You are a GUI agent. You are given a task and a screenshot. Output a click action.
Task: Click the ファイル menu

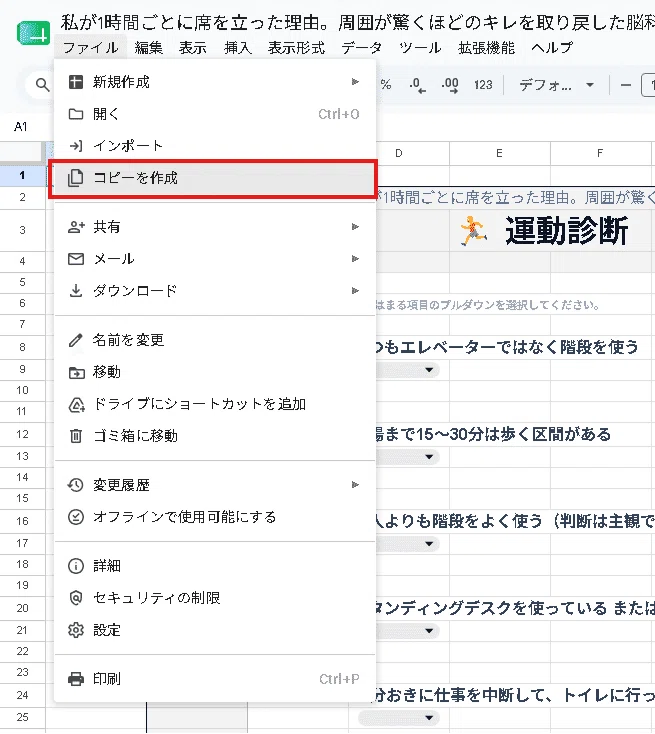(x=90, y=47)
